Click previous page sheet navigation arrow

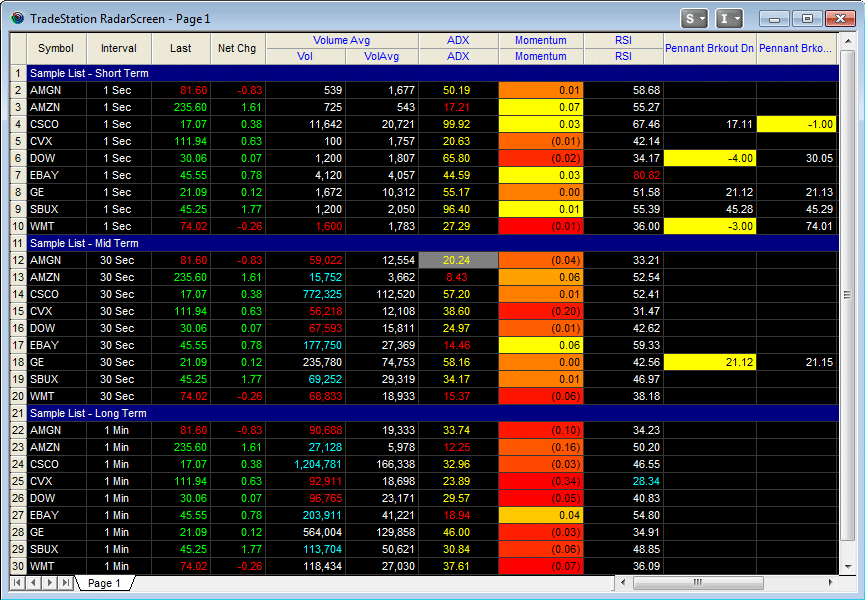(34, 582)
